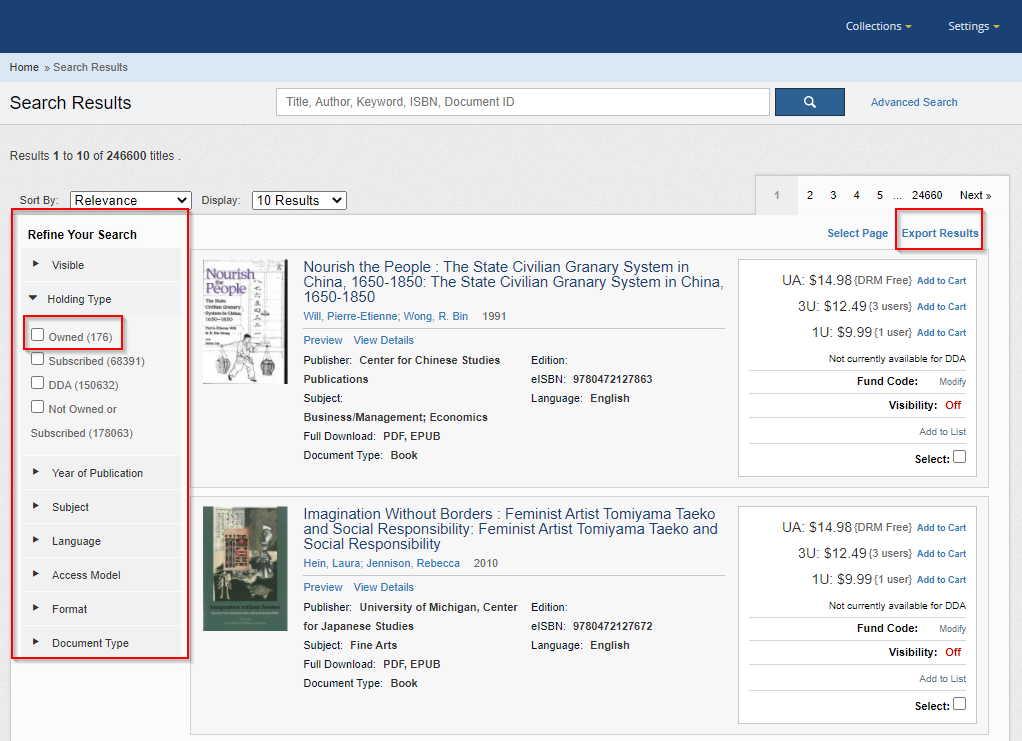
Task: Open the Settings menu
Action: point(969,26)
